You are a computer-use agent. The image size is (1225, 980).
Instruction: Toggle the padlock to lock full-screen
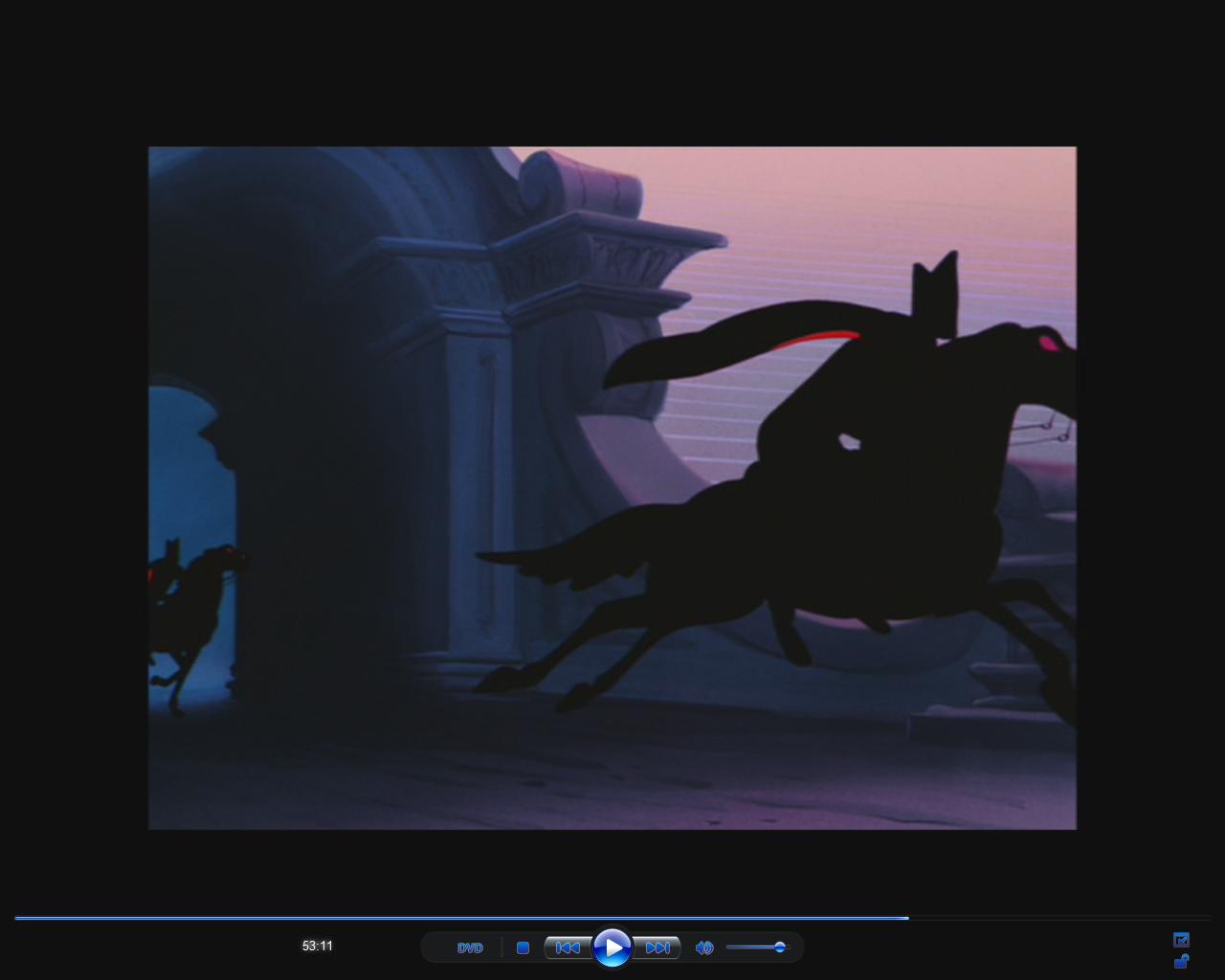point(1181,961)
